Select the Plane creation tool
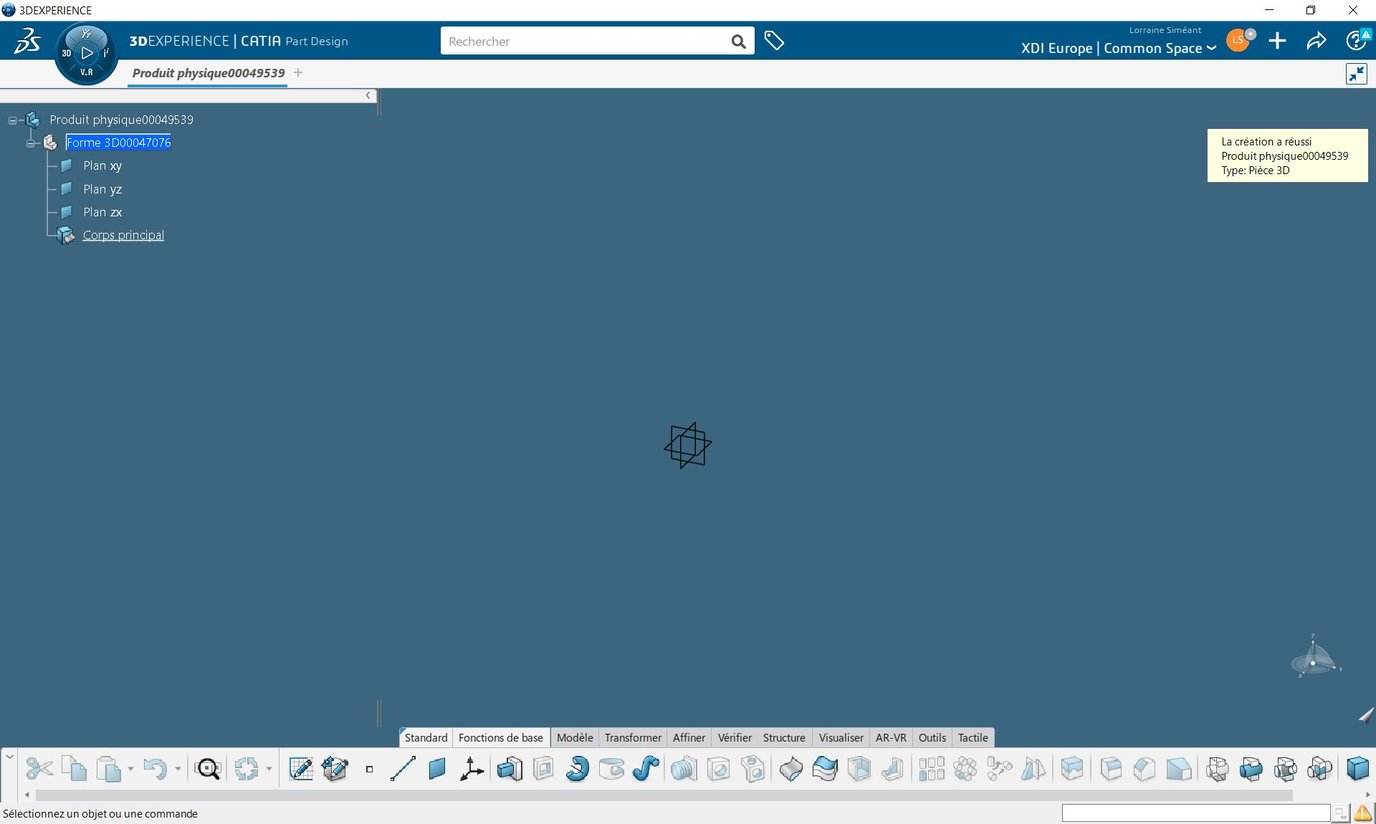The height and width of the screenshot is (824, 1376). [437, 769]
